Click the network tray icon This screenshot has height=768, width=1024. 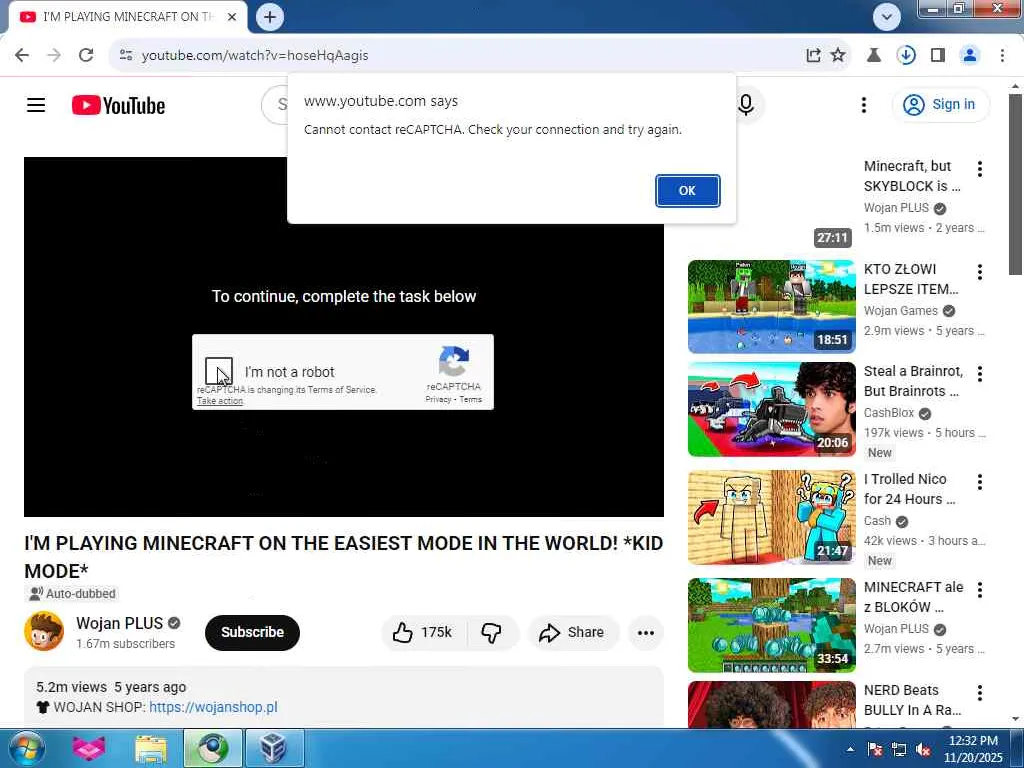click(x=899, y=749)
